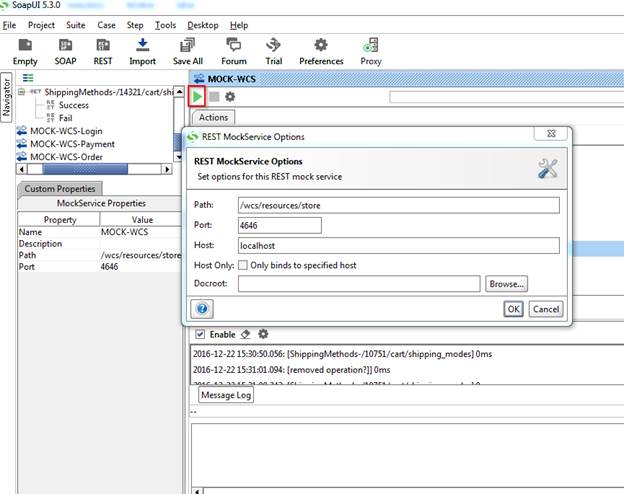Select the 15:30:50.056 ShippingMethods log entry
This screenshot has height=494, width=624.
pyautogui.click(x=342, y=354)
